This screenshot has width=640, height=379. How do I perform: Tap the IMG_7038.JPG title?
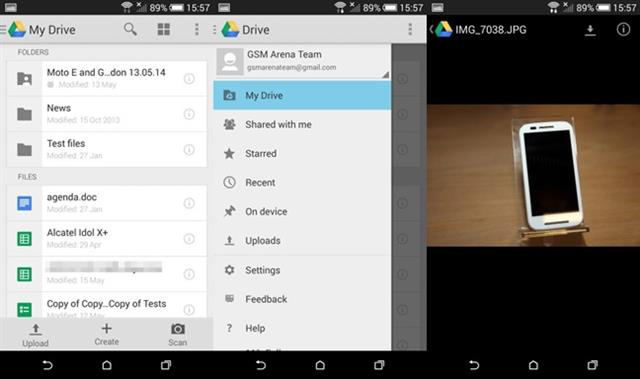(x=491, y=30)
